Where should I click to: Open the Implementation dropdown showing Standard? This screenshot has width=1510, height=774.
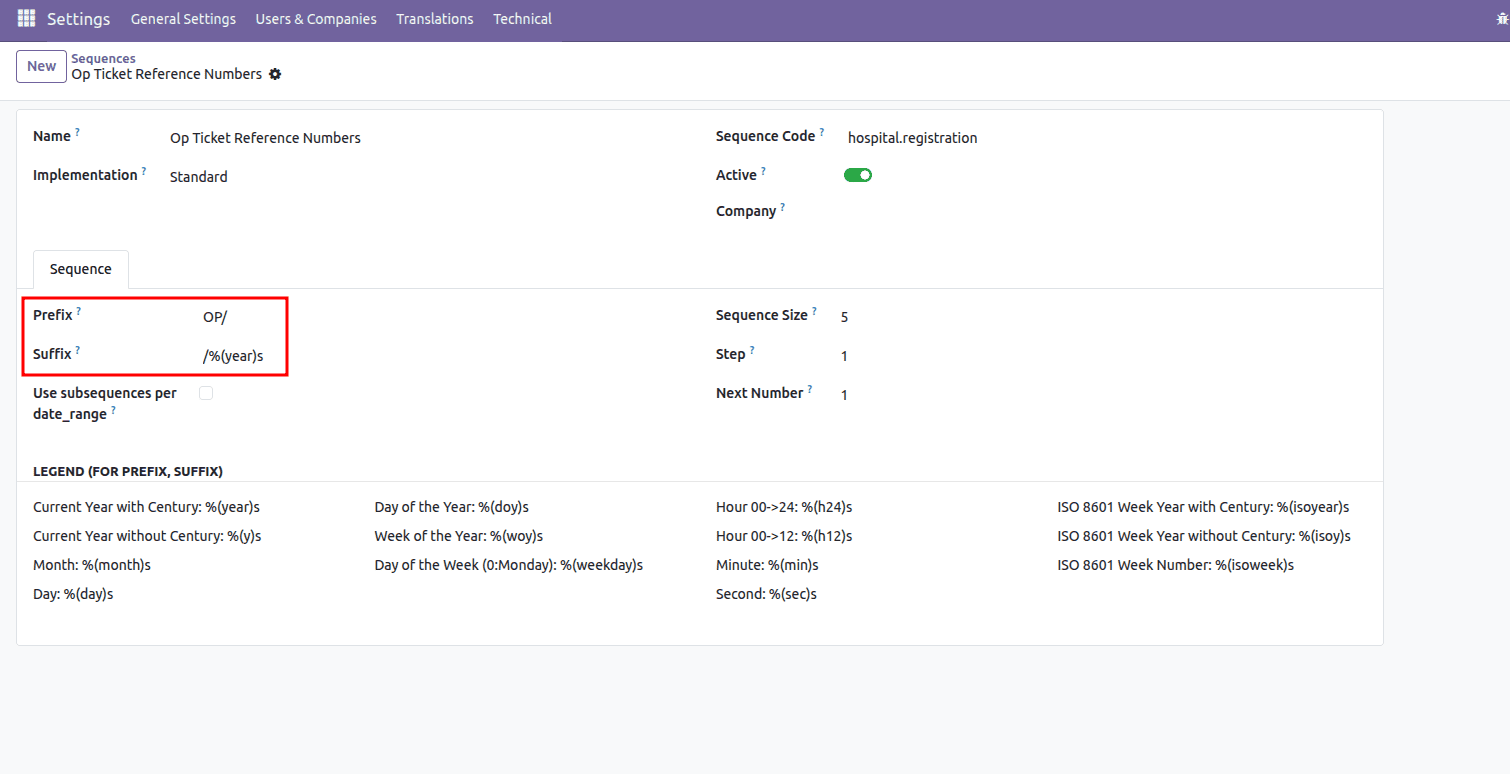(x=198, y=176)
